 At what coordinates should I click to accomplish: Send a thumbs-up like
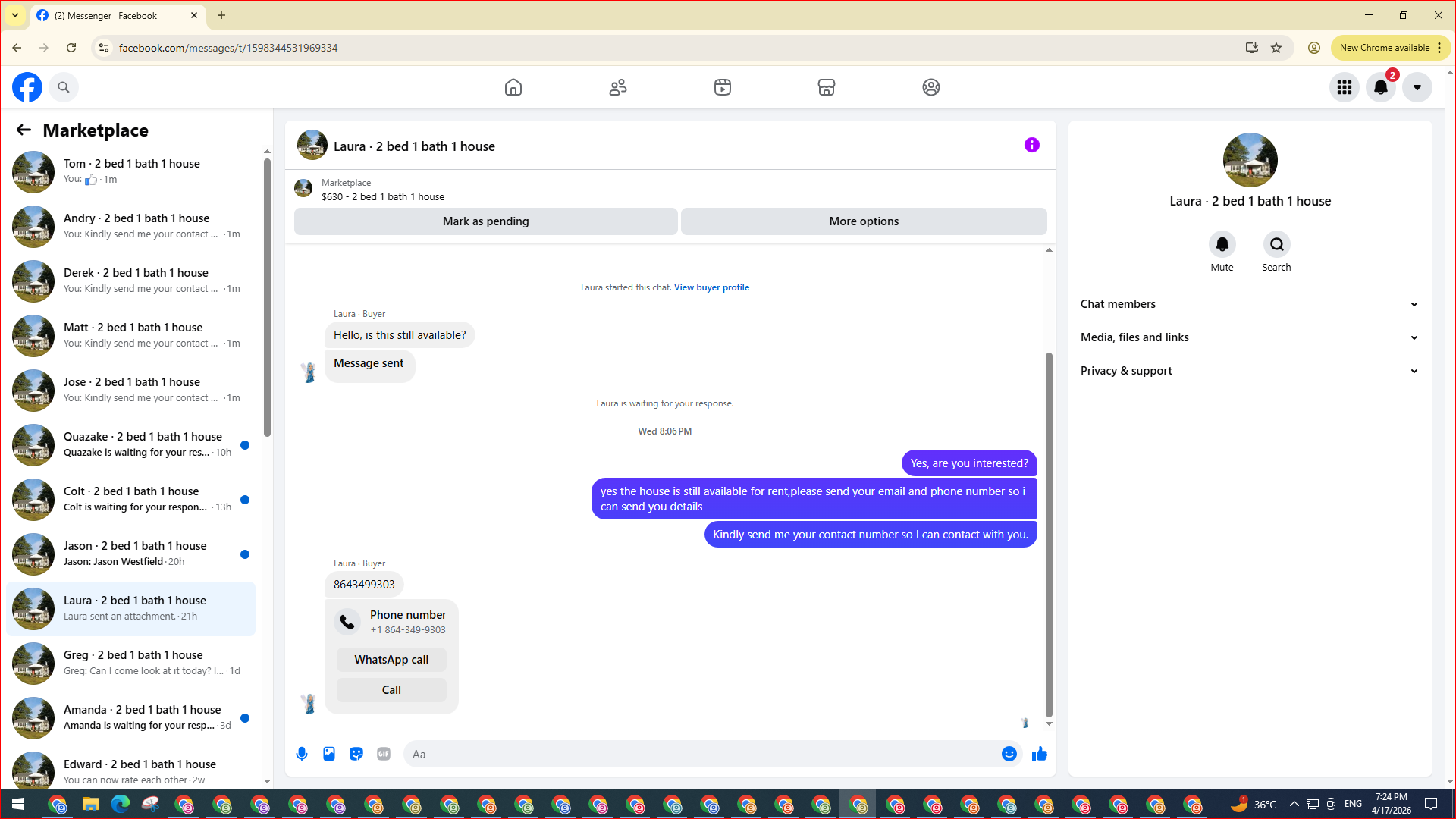coord(1039,754)
